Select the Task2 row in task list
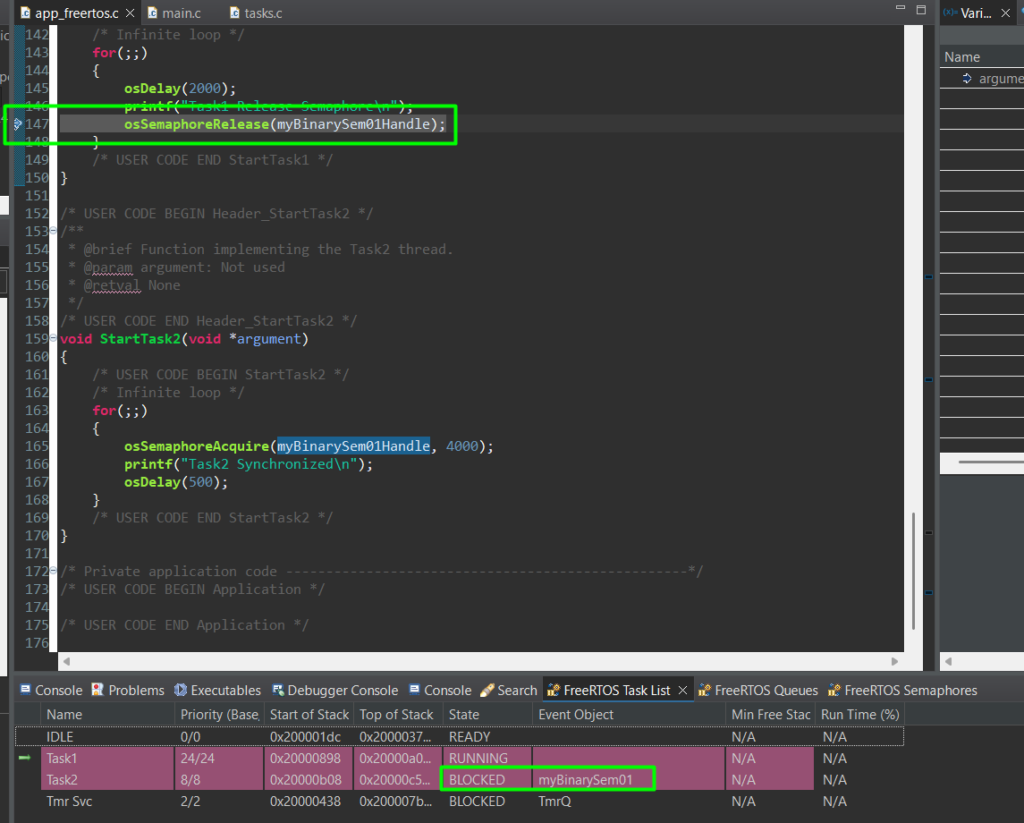The image size is (1024, 823). coord(62,779)
